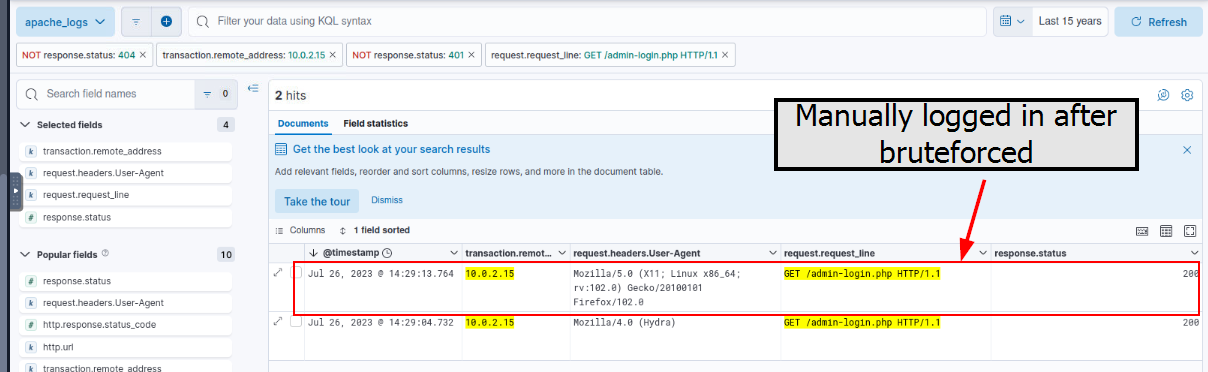Open the NOT response.status: 404 filter pill
This screenshot has height=372, width=1208.
pos(79,55)
